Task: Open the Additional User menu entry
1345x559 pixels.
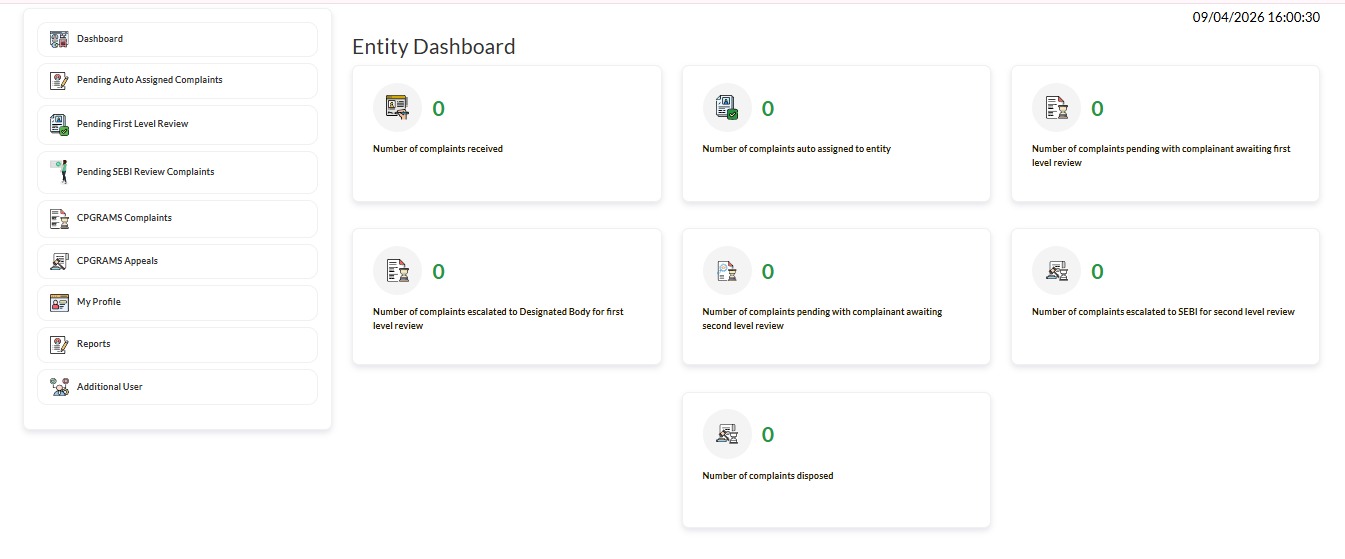Action: click(x=110, y=387)
